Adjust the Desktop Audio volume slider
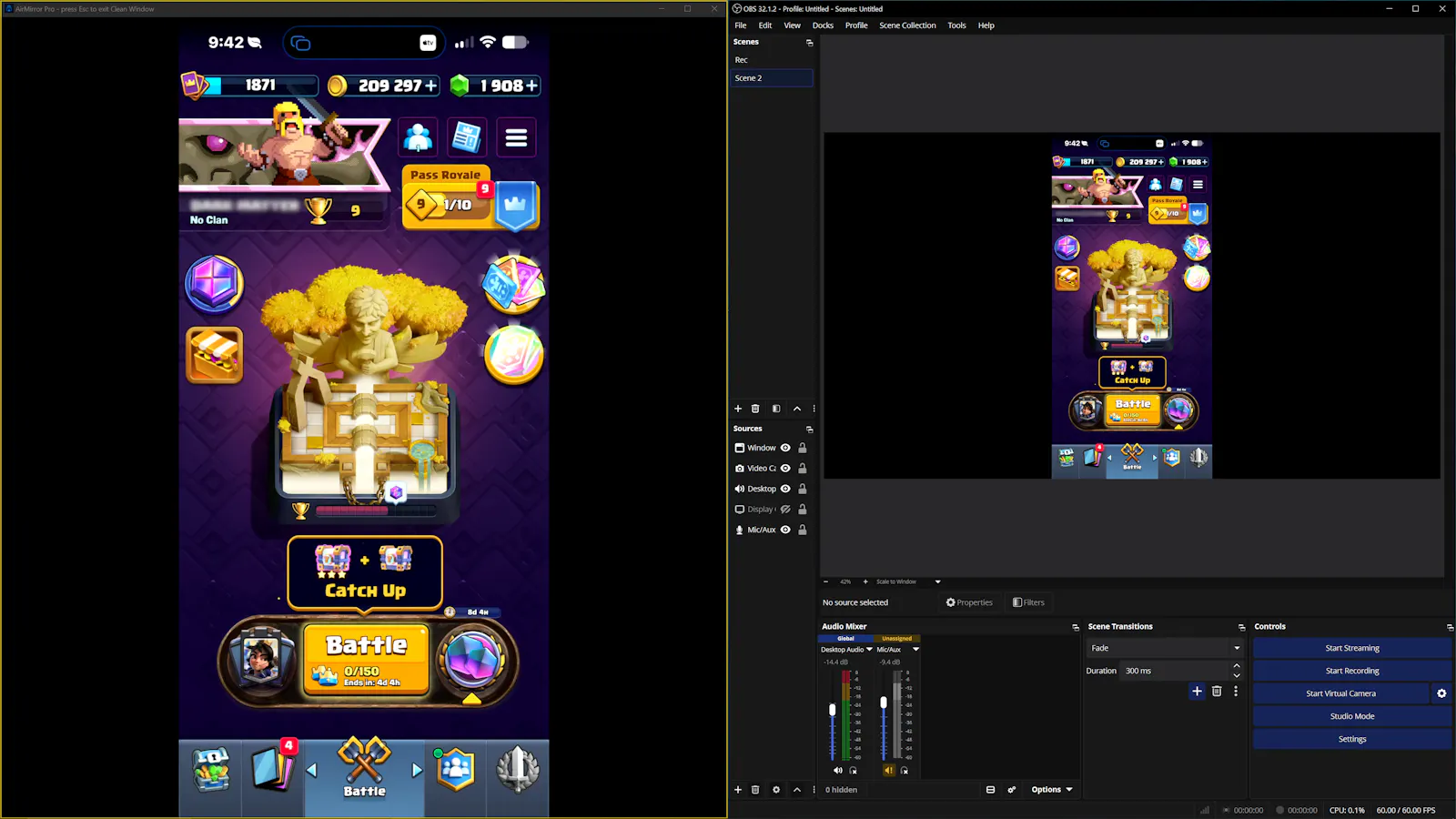This screenshot has width=1456, height=819. pyautogui.click(x=832, y=710)
